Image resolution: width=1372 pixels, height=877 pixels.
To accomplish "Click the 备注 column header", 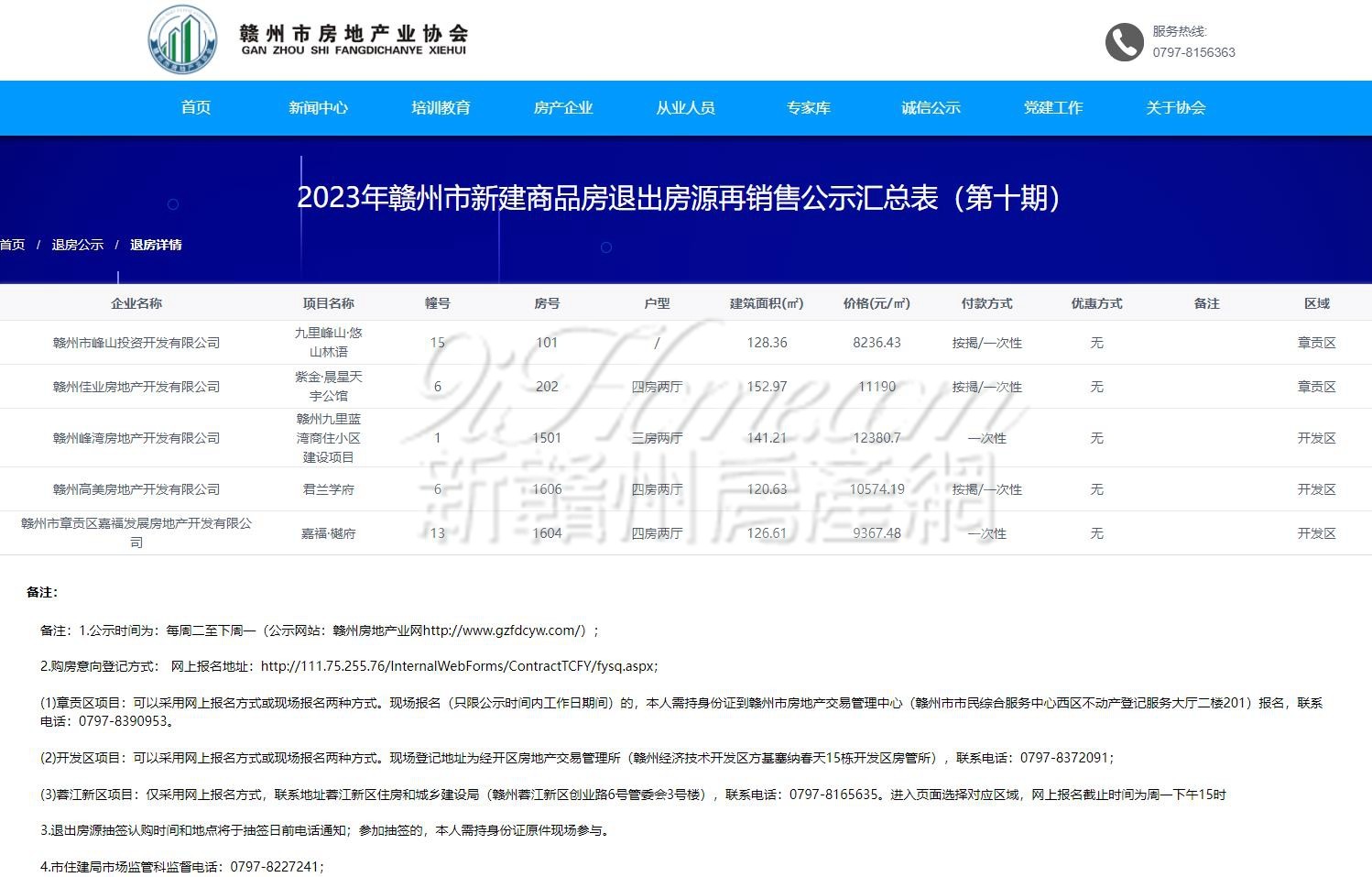I will click(x=1206, y=303).
